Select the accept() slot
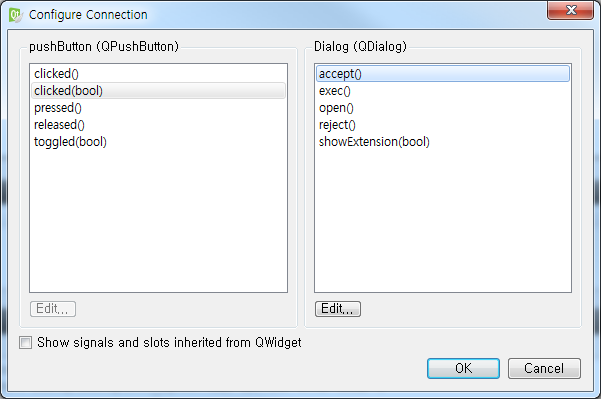The width and height of the screenshot is (601, 399). coord(443,74)
